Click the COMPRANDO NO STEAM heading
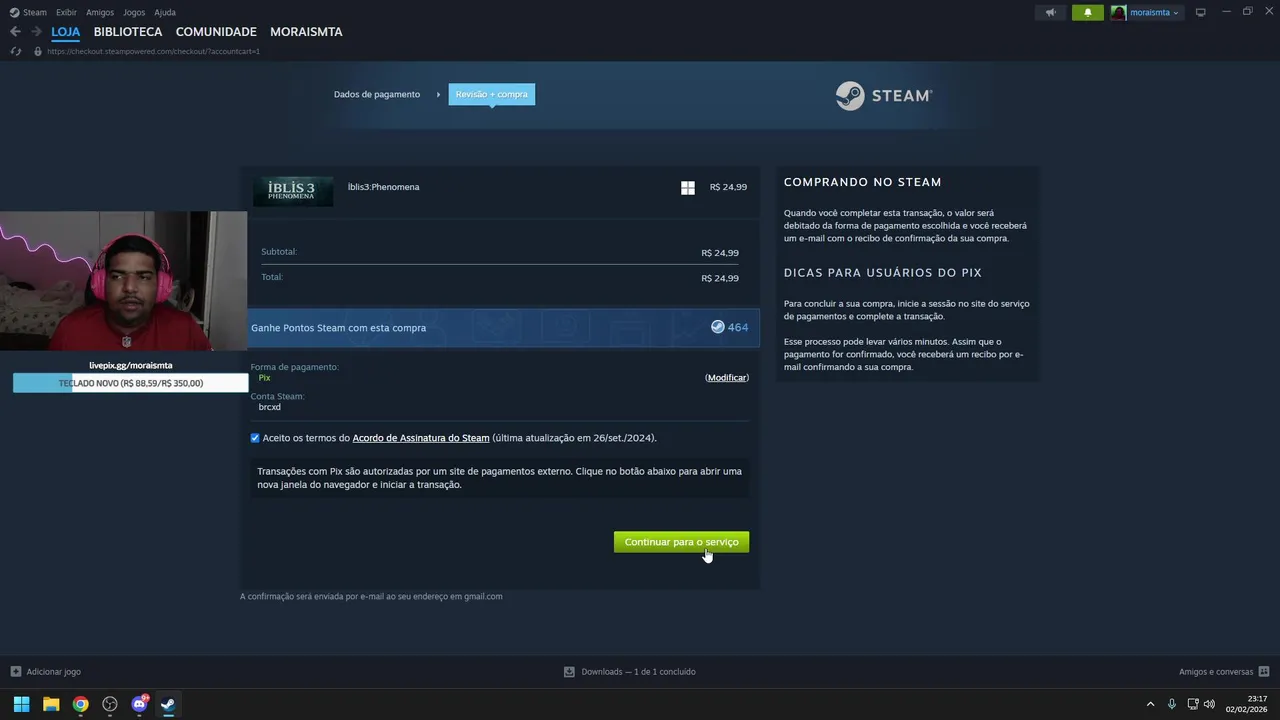Screen dimensions: 1280x720 [x=863, y=182]
